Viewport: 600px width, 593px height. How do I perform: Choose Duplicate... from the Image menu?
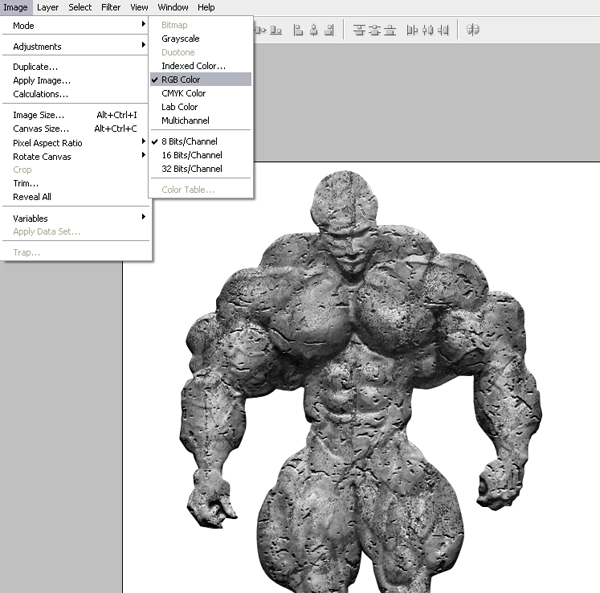click(x=76, y=67)
